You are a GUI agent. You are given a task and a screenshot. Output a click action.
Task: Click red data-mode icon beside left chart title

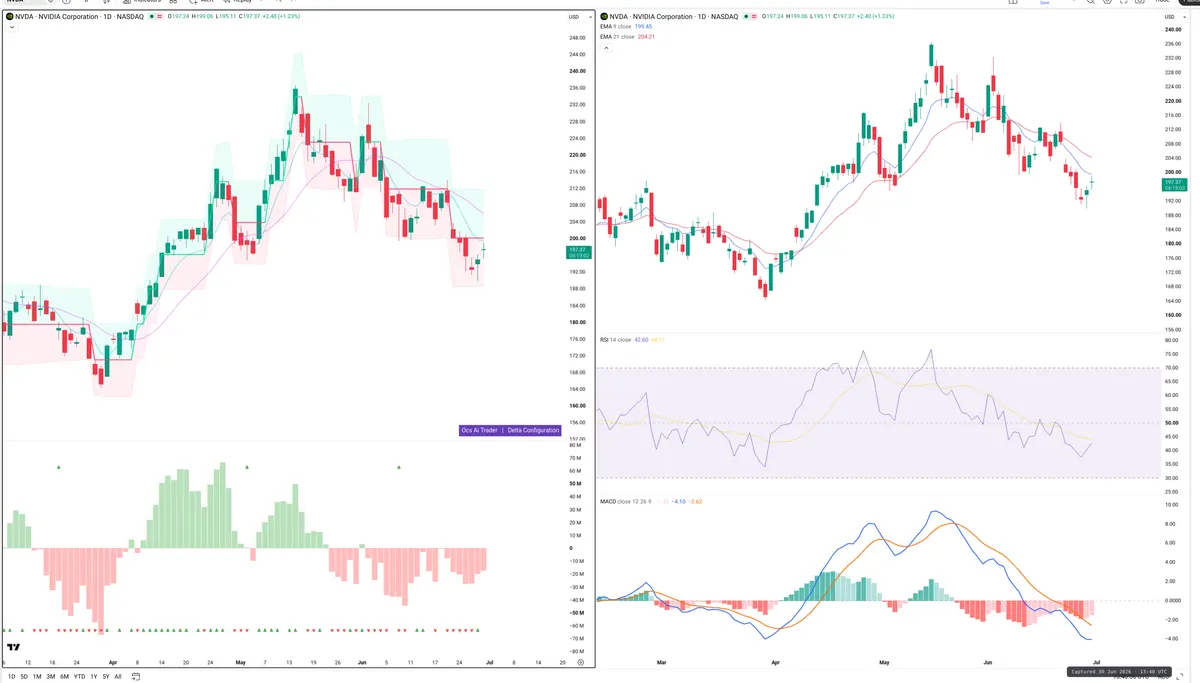point(161,17)
